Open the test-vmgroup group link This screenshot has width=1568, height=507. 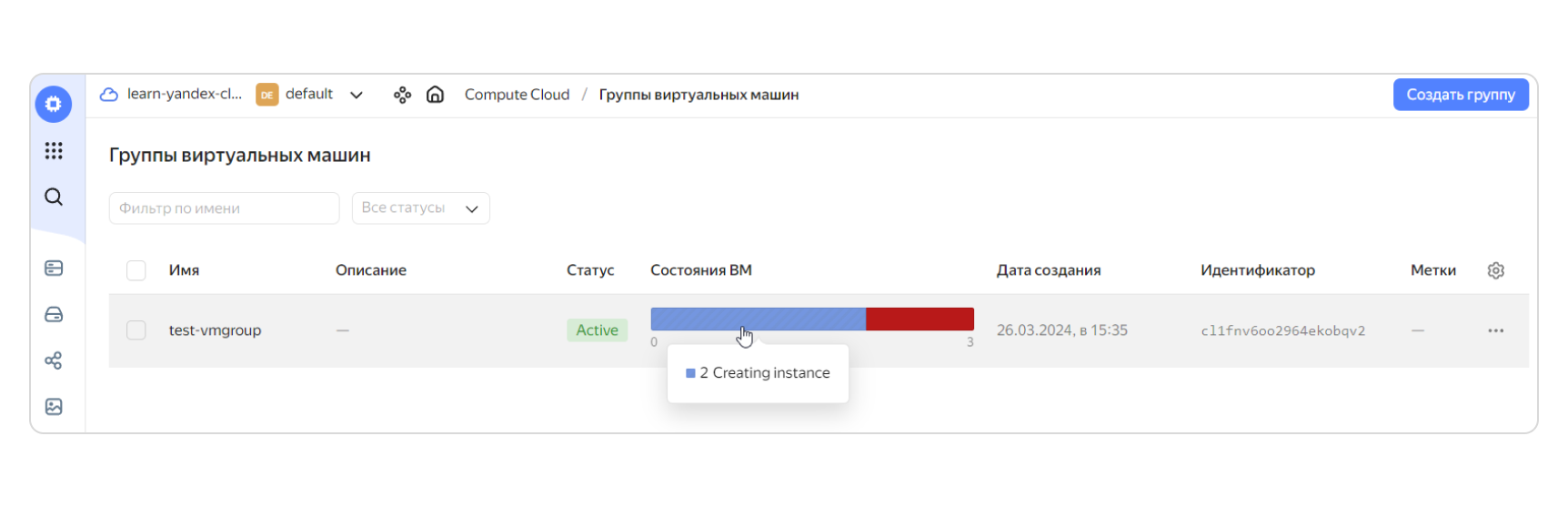[215, 330]
